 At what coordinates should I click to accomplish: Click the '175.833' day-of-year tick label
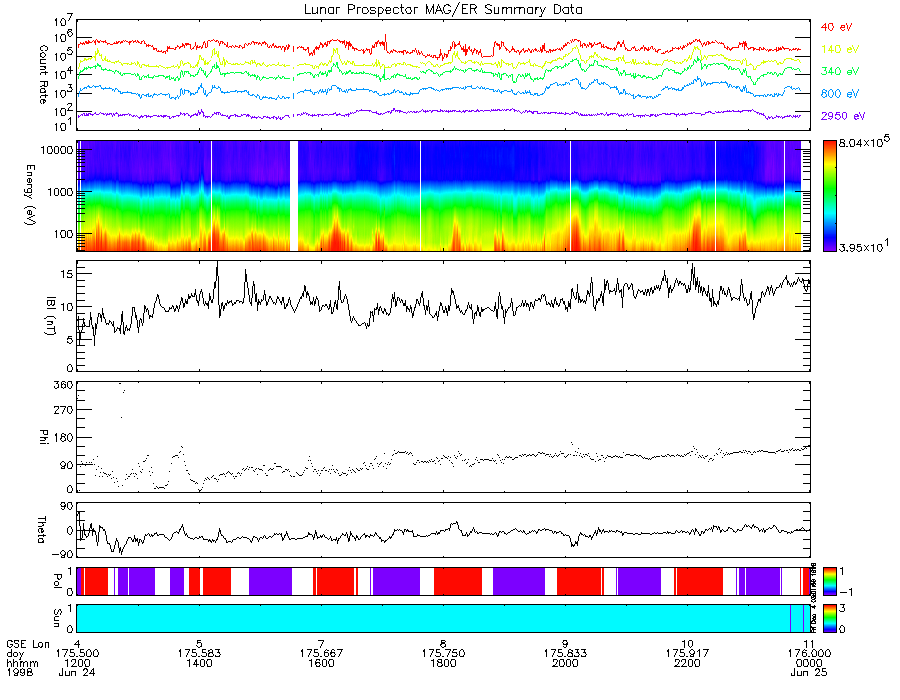565,654
